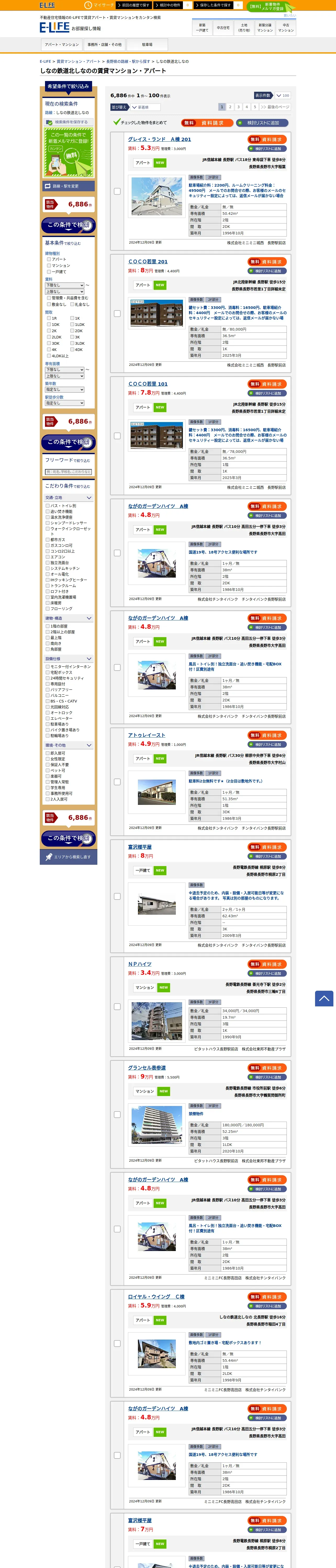The width and height of the screenshot is (336, 1568).
Task: Open the アパート・マンション tab
Action: (x=61, y=44)
